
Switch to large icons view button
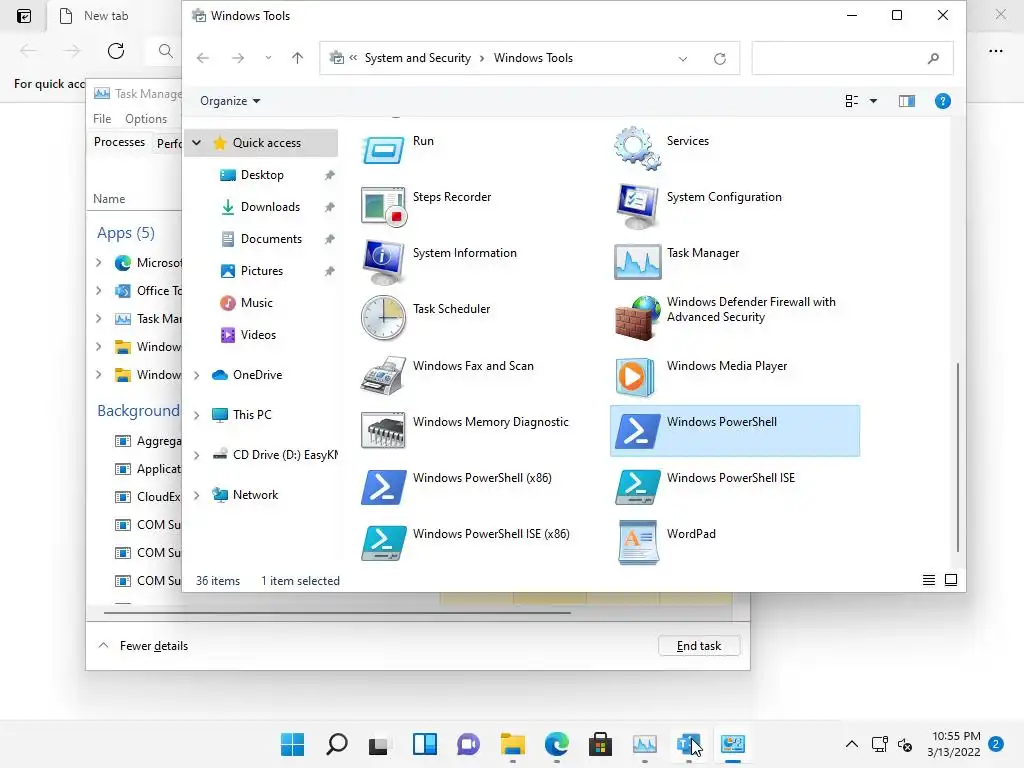coord(951,580)
